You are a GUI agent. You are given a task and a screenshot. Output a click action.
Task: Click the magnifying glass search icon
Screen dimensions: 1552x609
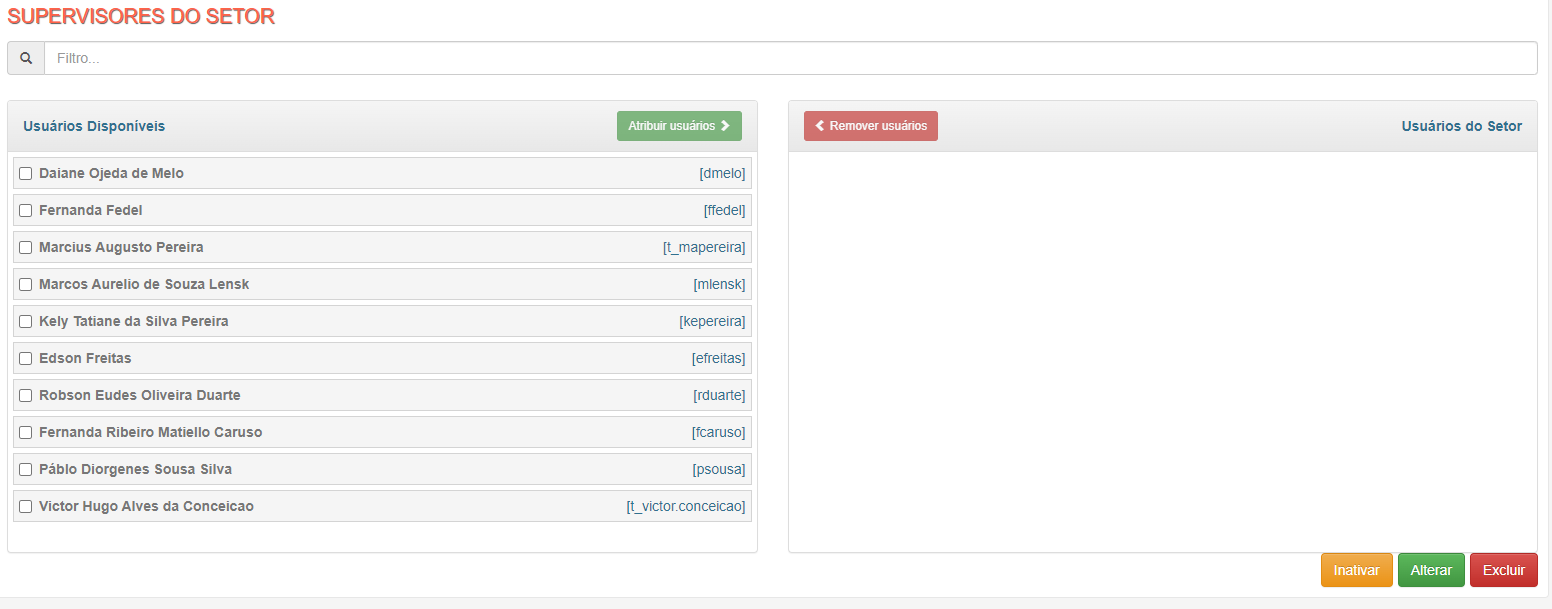(26, 58)
